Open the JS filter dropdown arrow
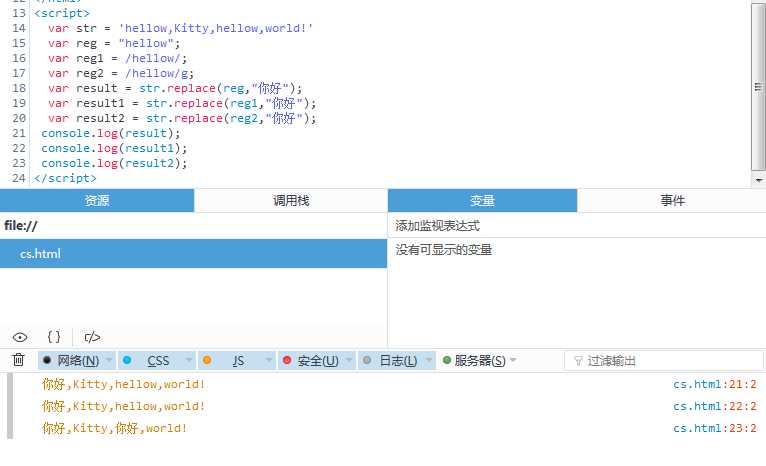The image size is (766, 466). (x=269, y=360)
